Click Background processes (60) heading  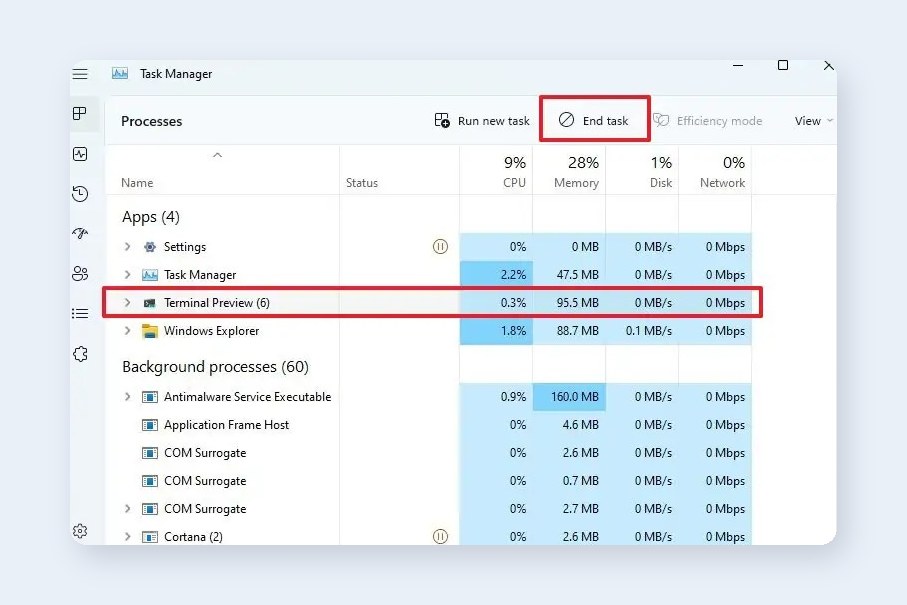tap(215, 367)
